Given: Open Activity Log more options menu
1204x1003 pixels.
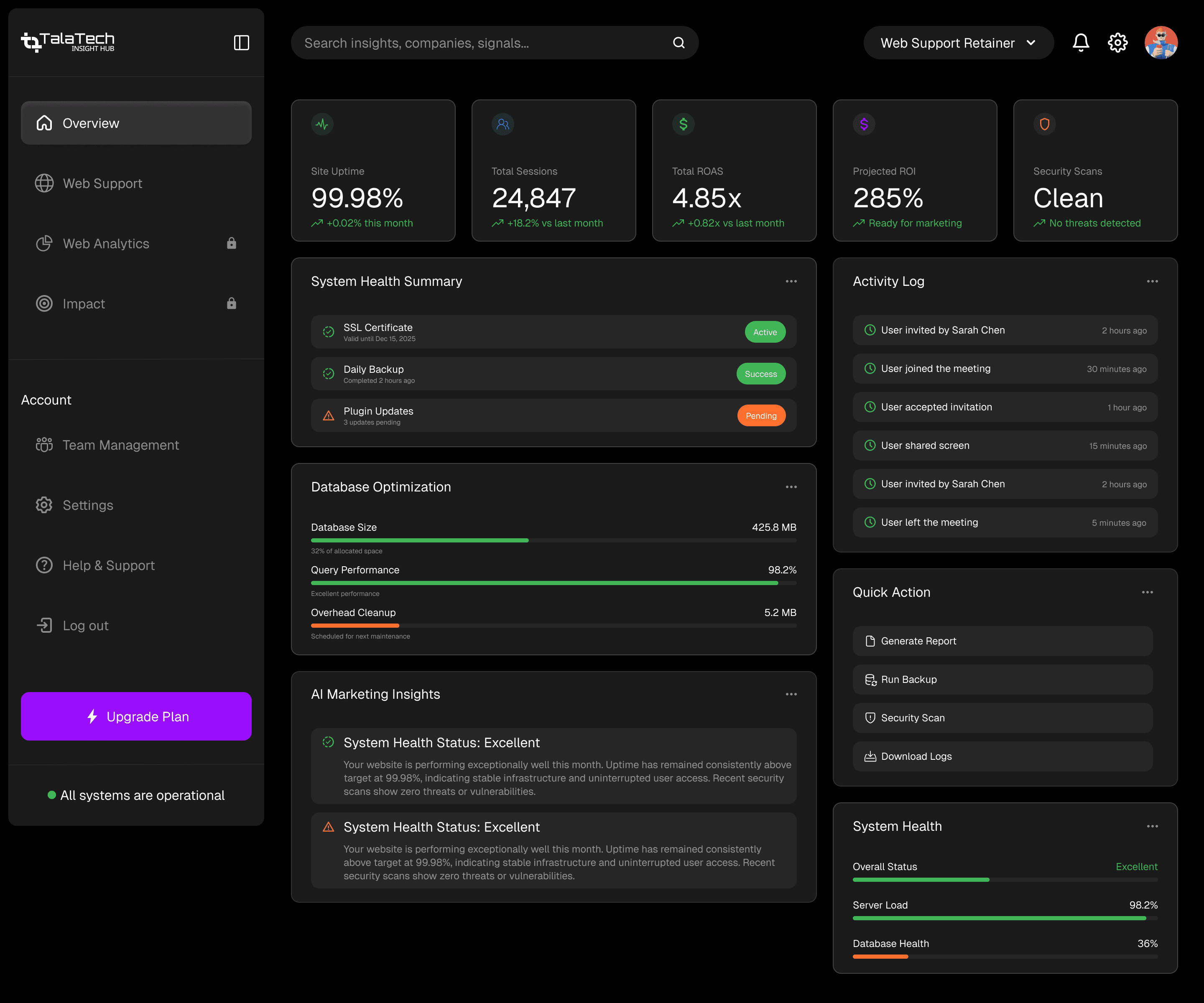Looking at the screenshot, I should click(x=1153, y=281).
